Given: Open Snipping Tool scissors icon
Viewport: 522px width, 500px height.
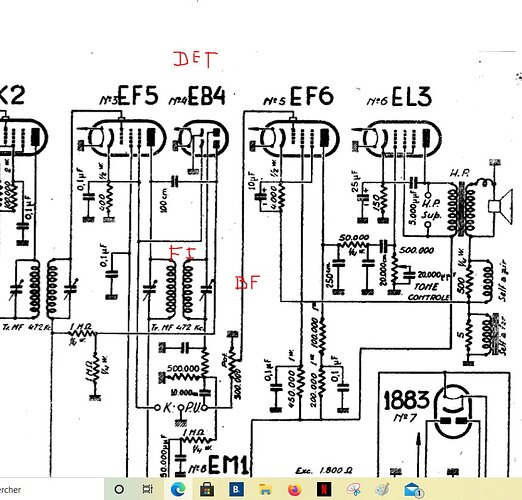Looking at the screenshot, I should pos(353,489).
